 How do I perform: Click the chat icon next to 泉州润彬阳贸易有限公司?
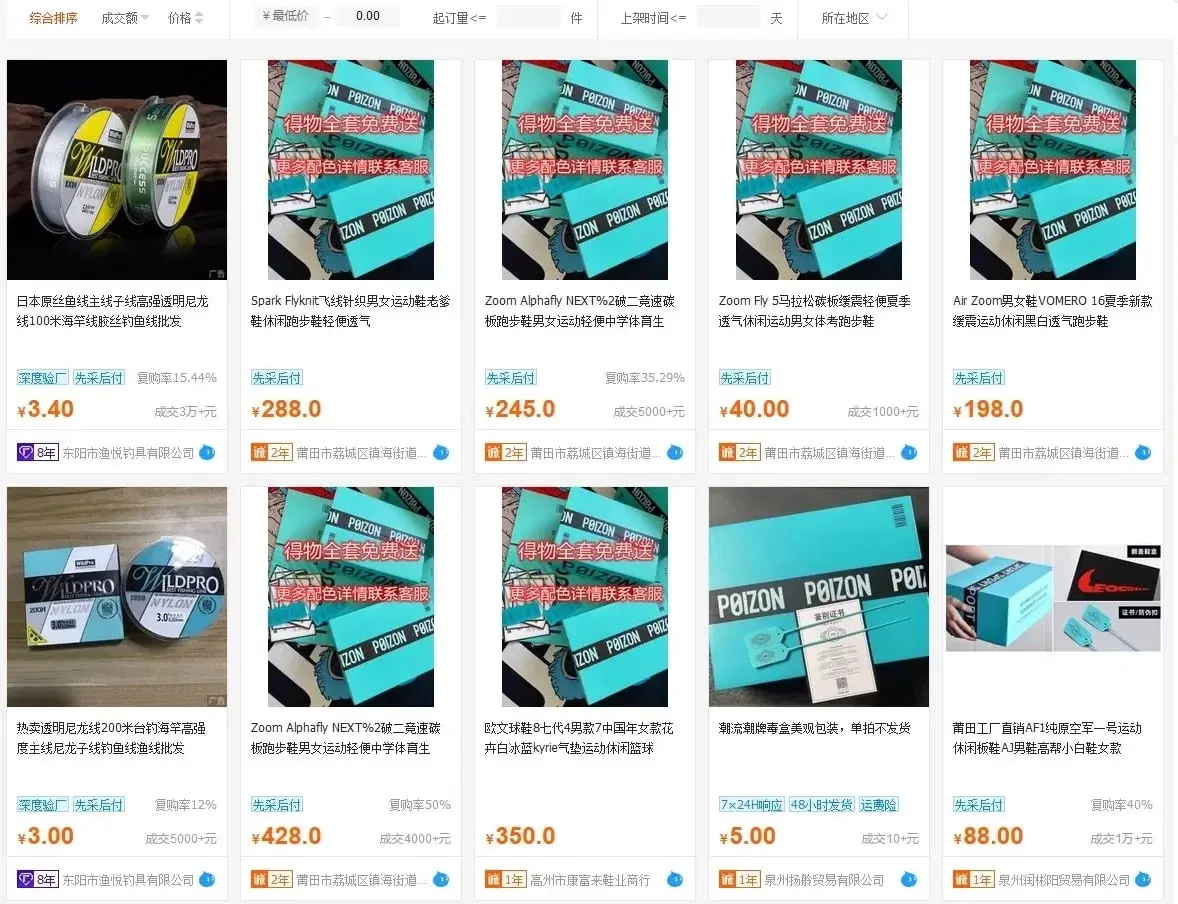1143,879
